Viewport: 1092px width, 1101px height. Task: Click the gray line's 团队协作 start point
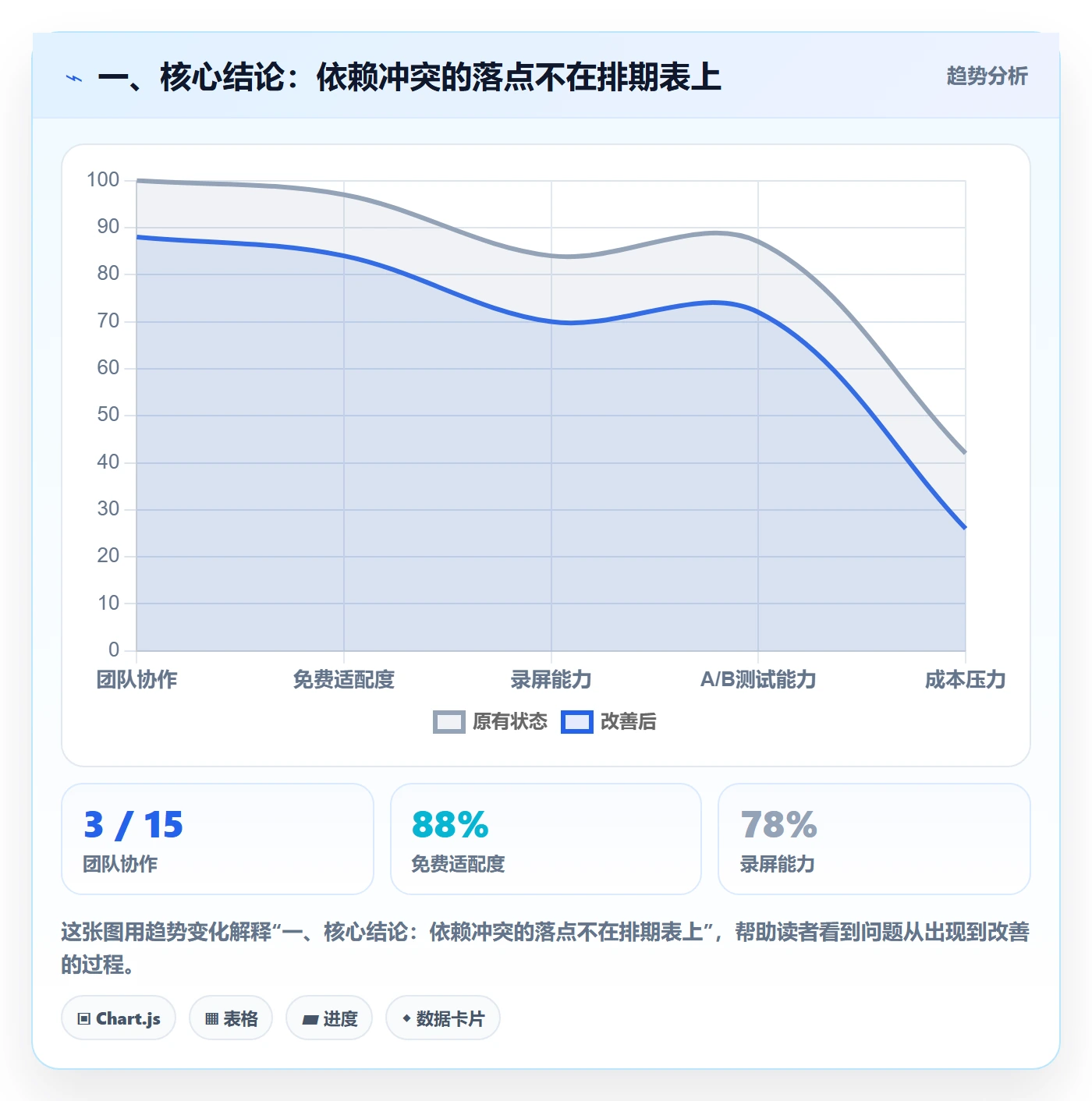[x=137, y=181]
